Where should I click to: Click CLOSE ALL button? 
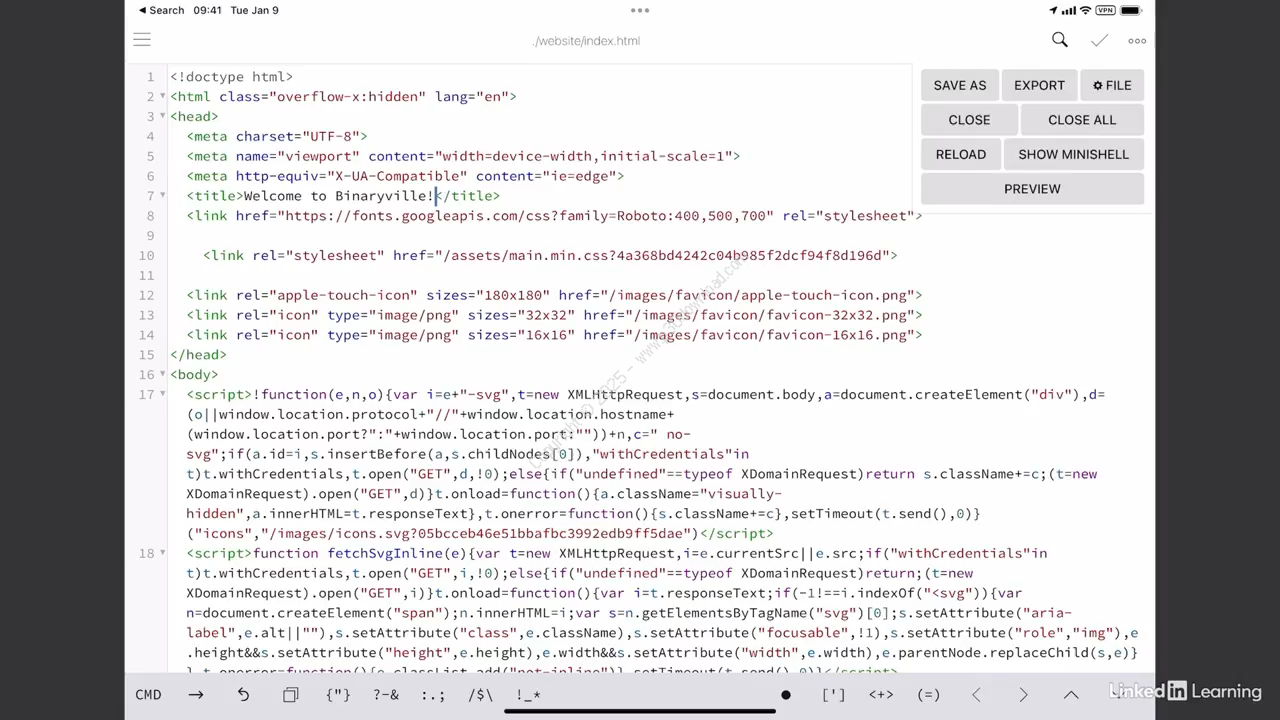click(x=1082, y=120)
